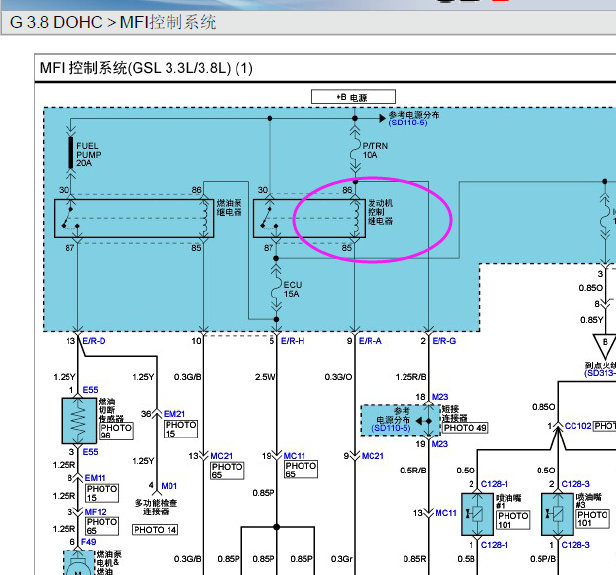
Task: Open the M23 link at pin 19
Action: [x=440, y=444]
